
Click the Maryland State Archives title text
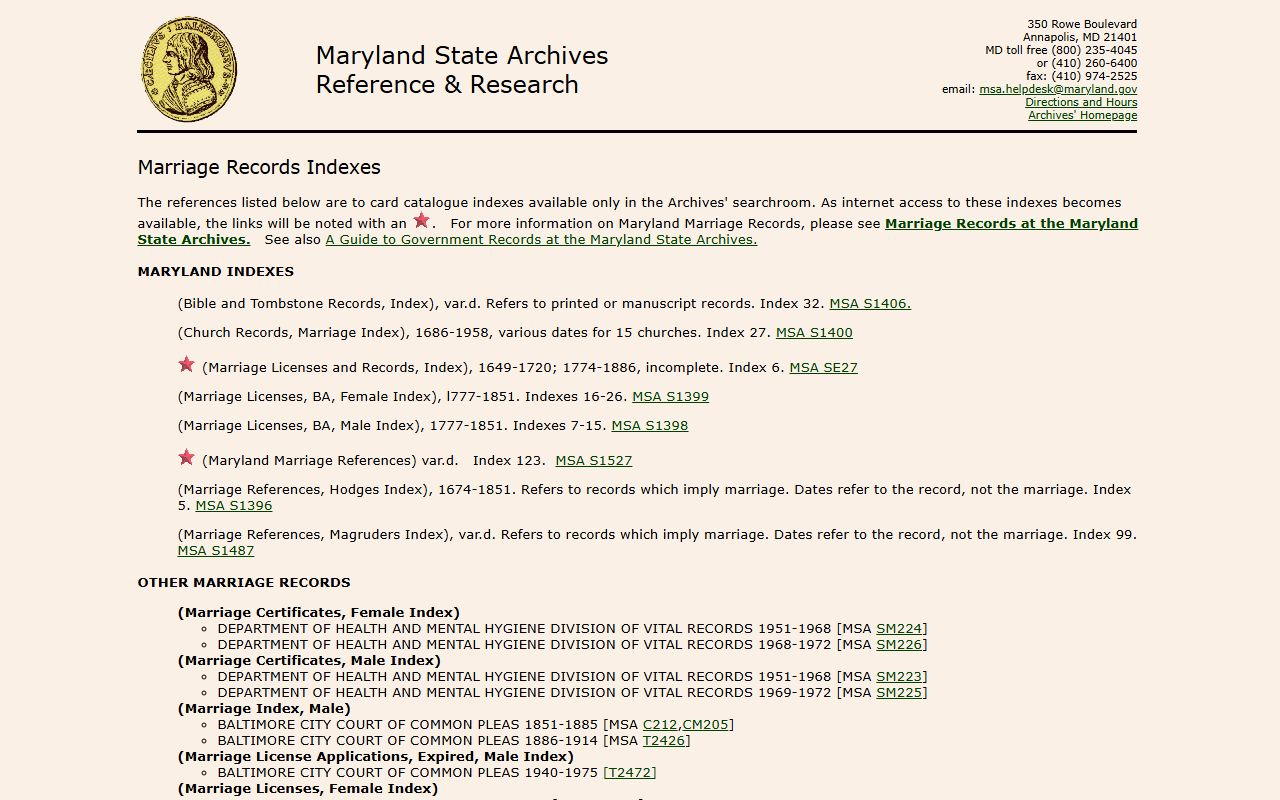point(462,55)
